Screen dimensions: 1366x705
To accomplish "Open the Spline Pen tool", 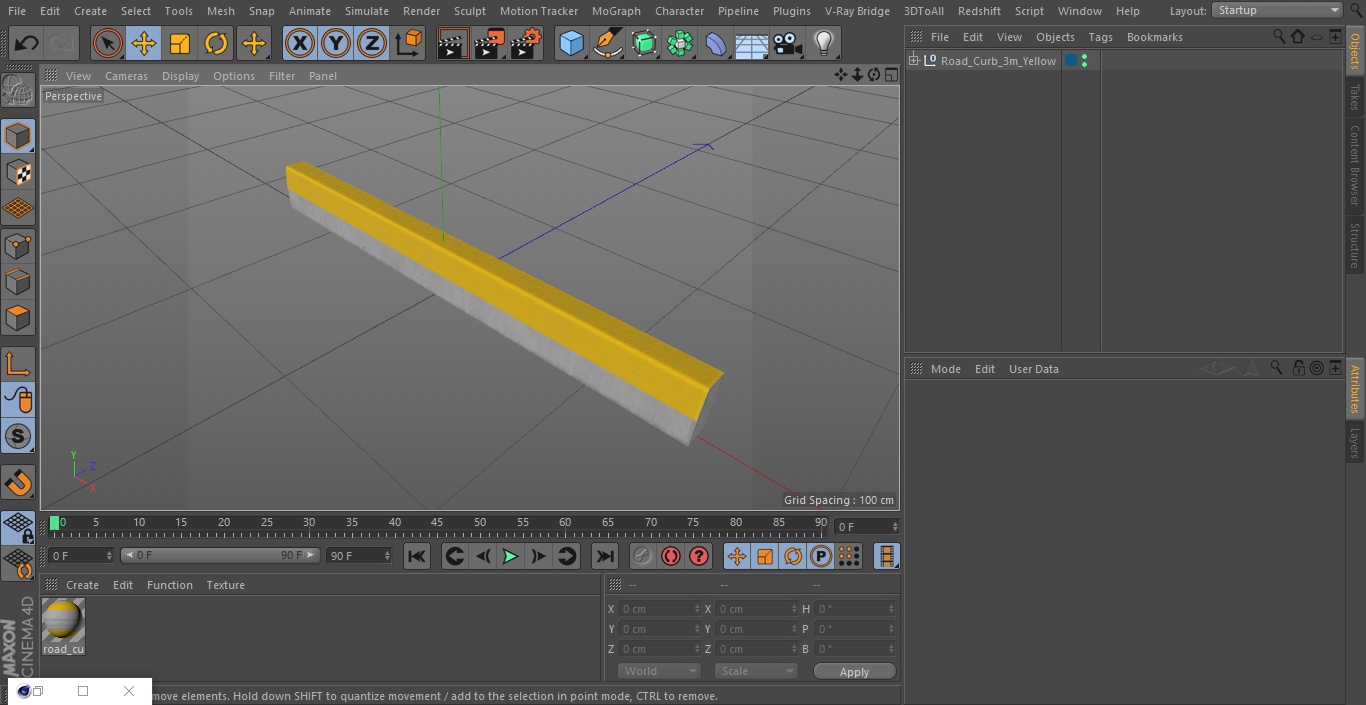I will pyautogui.click(x=607, y=44).
